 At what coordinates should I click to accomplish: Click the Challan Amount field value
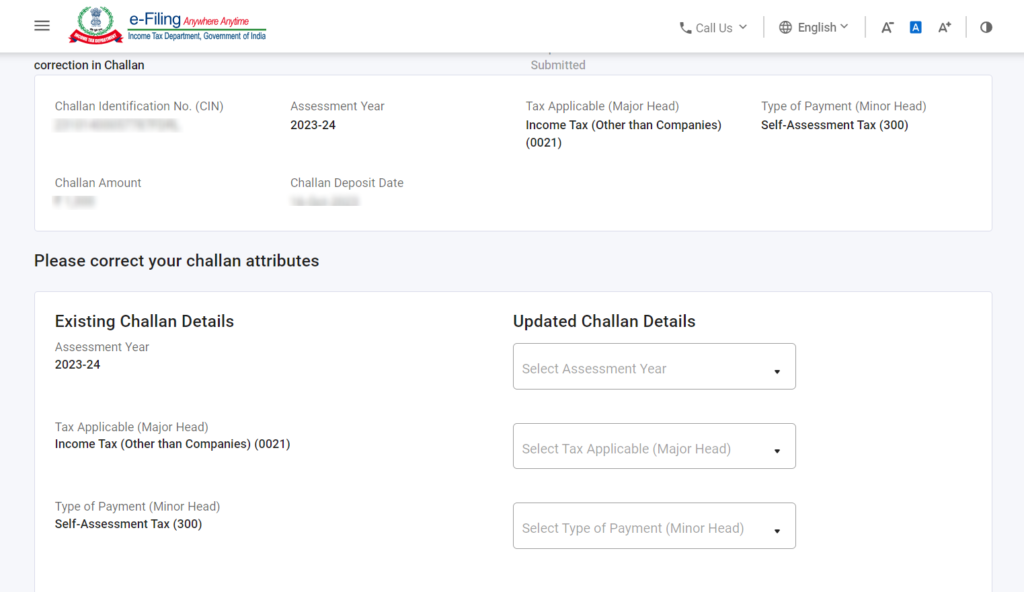pos(76,200)
